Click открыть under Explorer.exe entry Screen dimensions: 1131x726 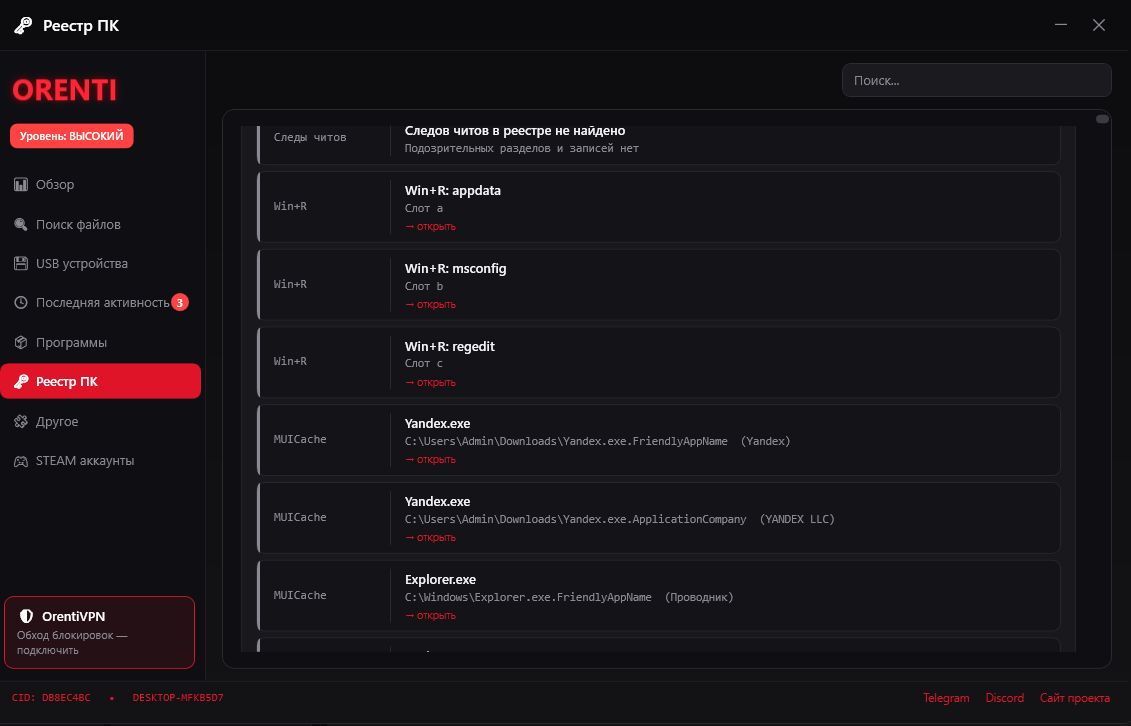point(431,615)
